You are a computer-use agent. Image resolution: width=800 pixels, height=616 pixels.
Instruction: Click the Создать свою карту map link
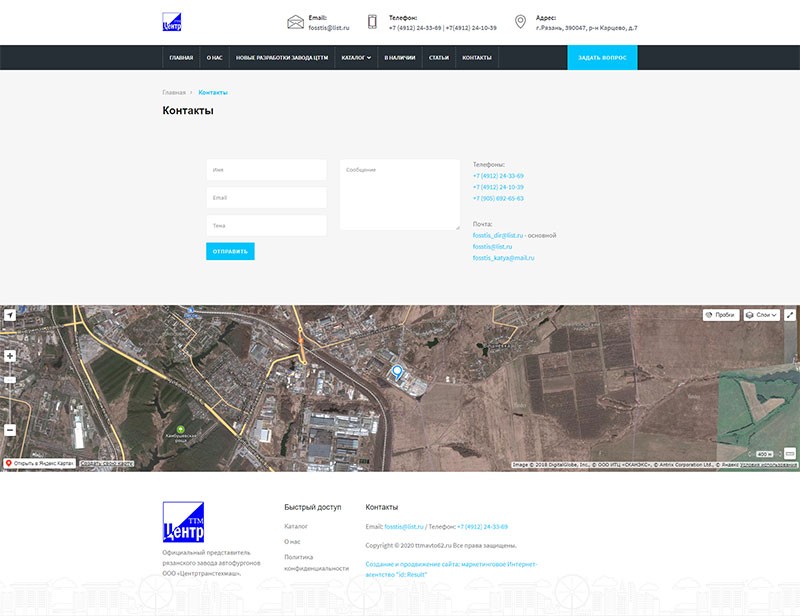[107, 463]
